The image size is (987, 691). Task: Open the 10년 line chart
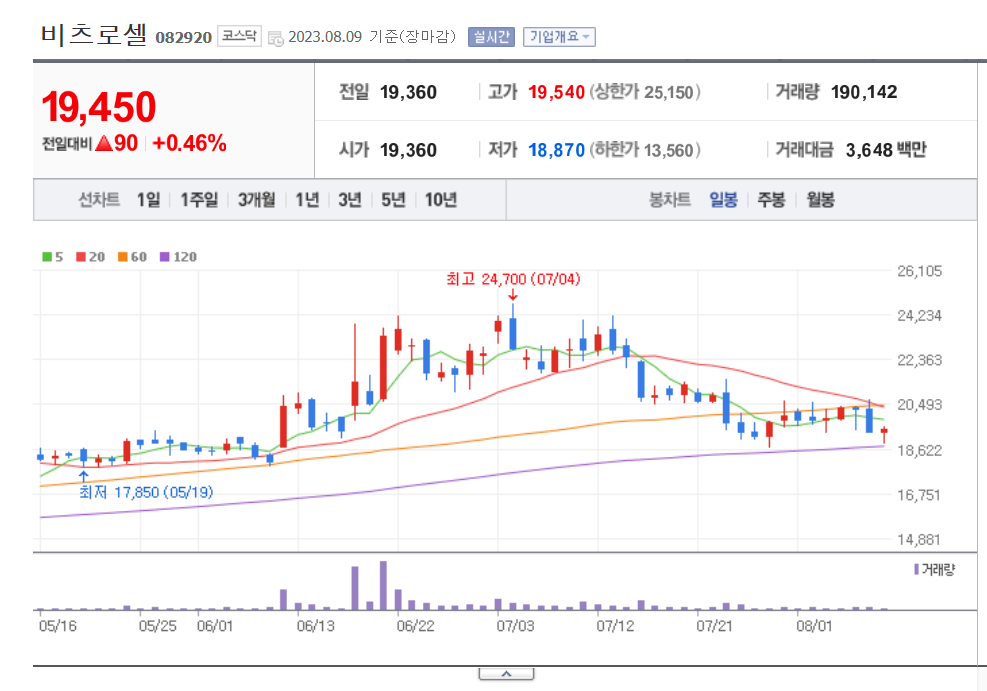tap(441, 200)
